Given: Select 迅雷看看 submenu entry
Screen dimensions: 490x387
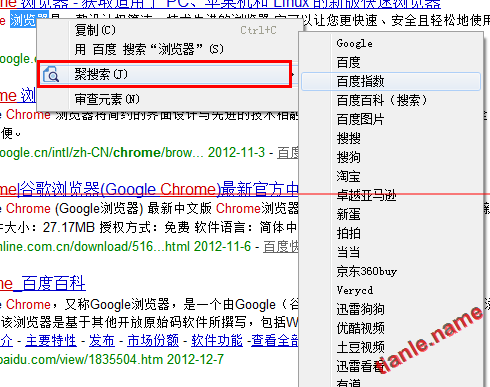Looking at the screenshot, I should click(391, 366).
